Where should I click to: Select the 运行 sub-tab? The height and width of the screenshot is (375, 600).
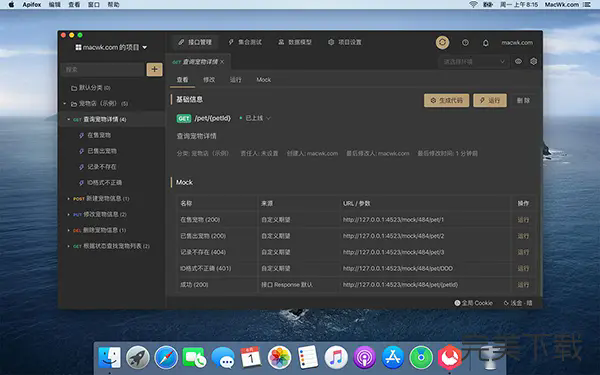coord(236,80)
